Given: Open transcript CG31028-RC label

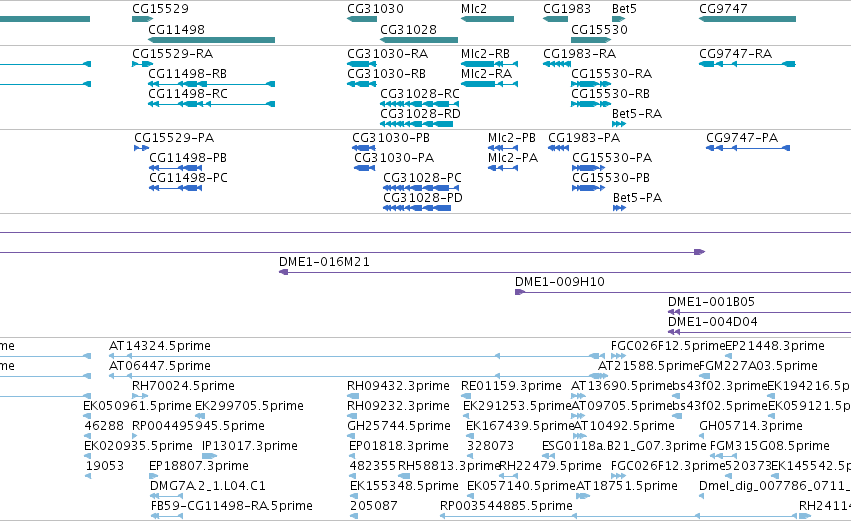Looking at the screenshot, I should click(x=420, y=94).
